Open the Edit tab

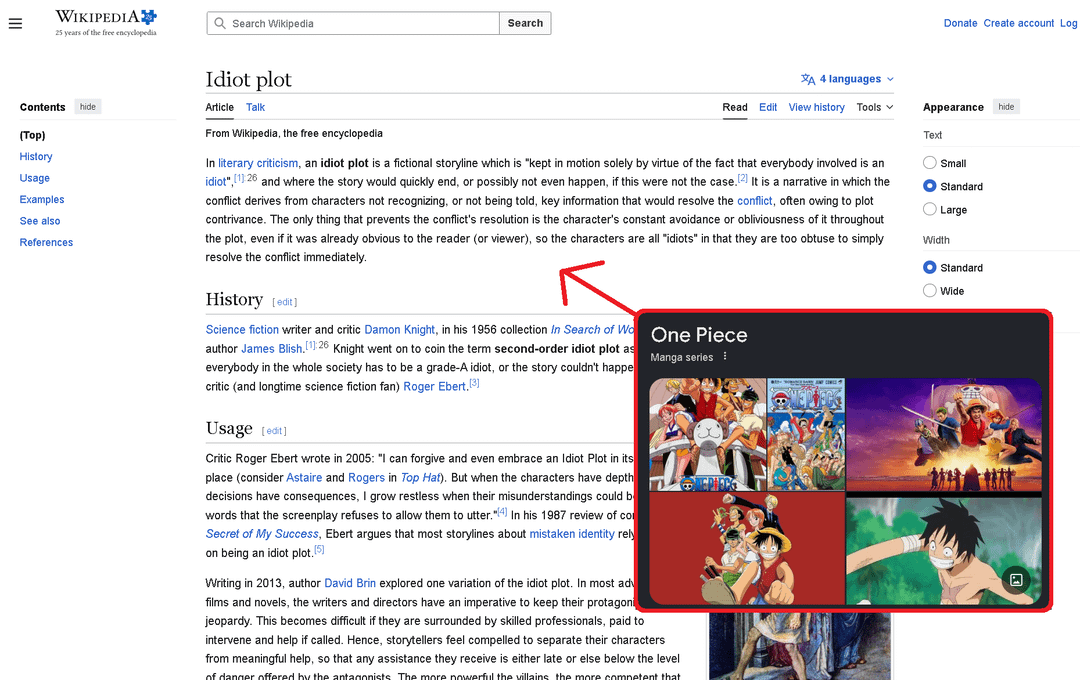(x=768, y=107)
